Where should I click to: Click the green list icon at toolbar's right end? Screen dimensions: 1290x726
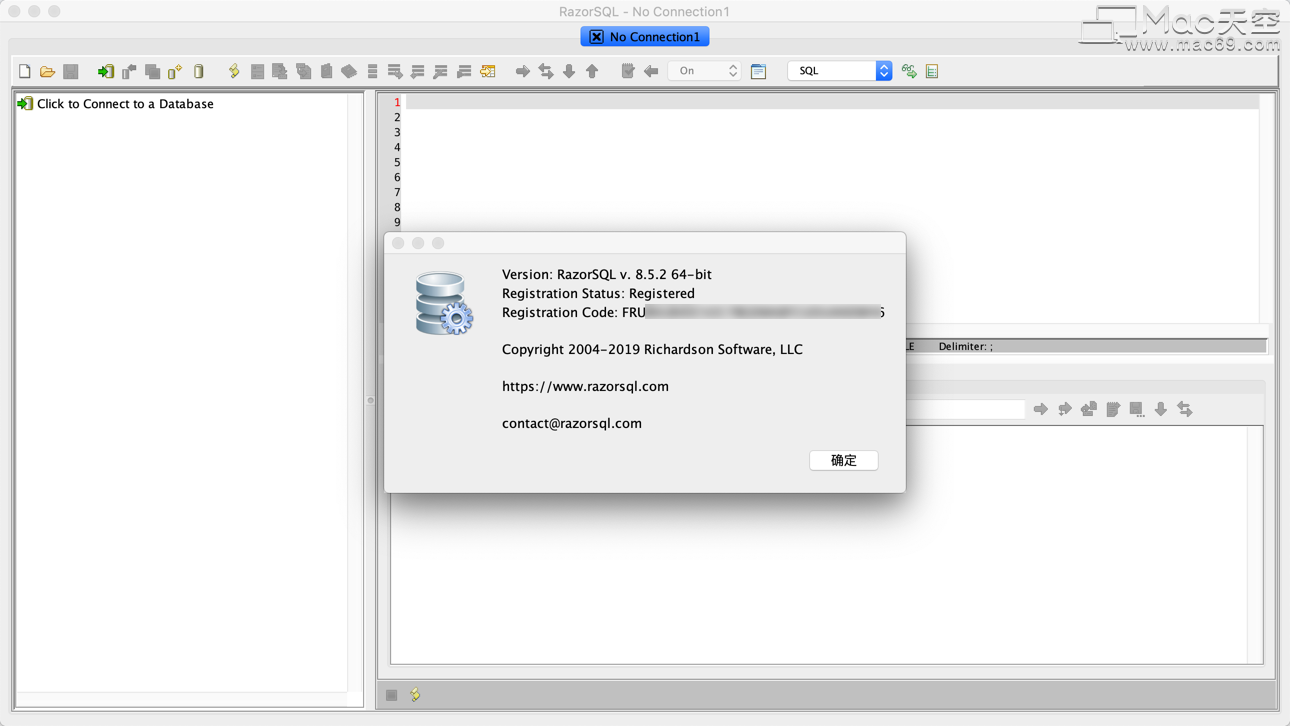point(932,71)
